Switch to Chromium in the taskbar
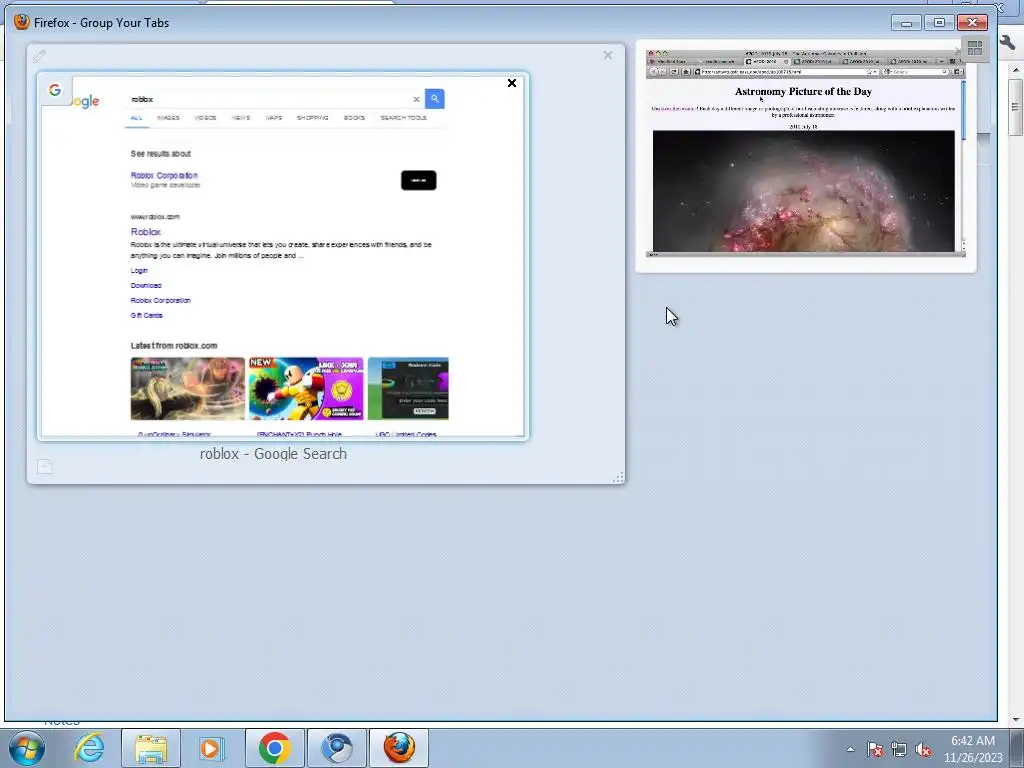The height and width of the screenshot is (768, 1024). click(337, 748)
